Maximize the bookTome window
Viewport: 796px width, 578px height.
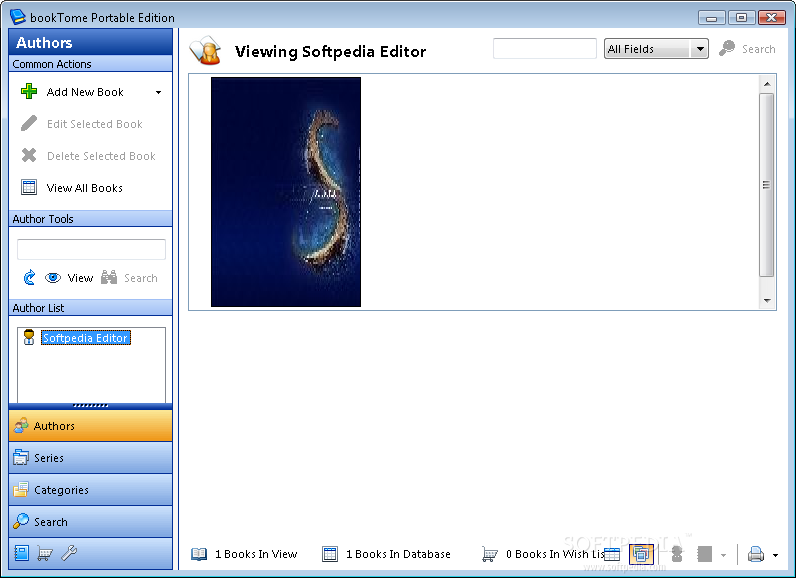click(741, 18)
